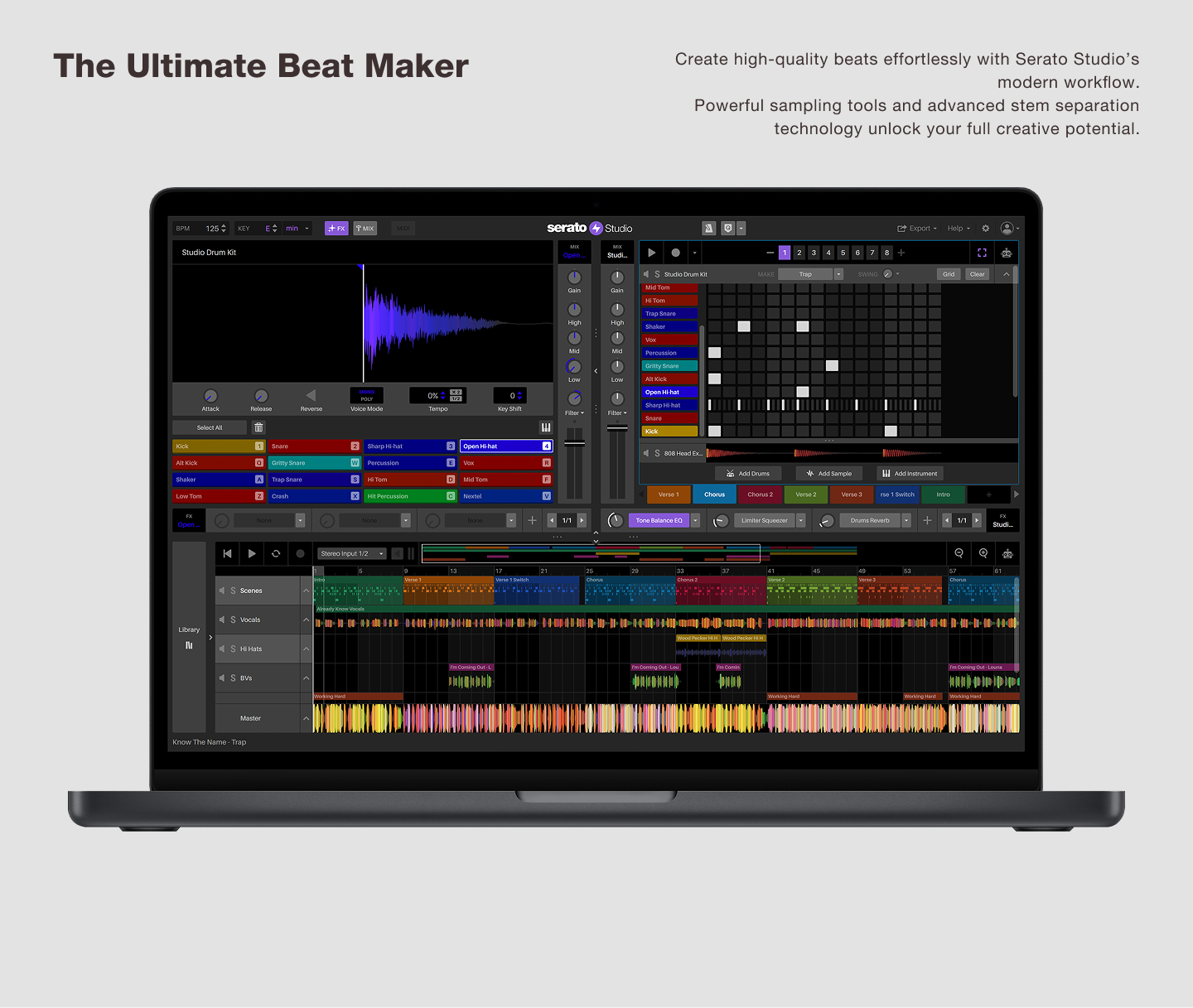Screen dimensions: 1193x1008
Task: Click the trash icon beside Select All
Action: tap(258, 427)
